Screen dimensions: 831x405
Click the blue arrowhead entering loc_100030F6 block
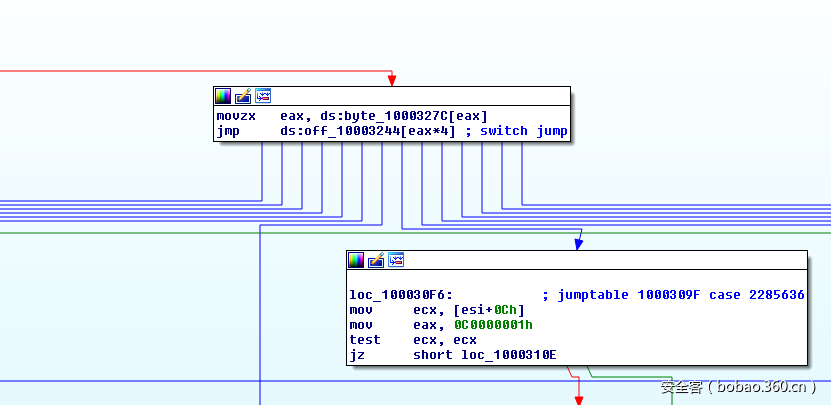pyautogui.click(x=578, y=243)
